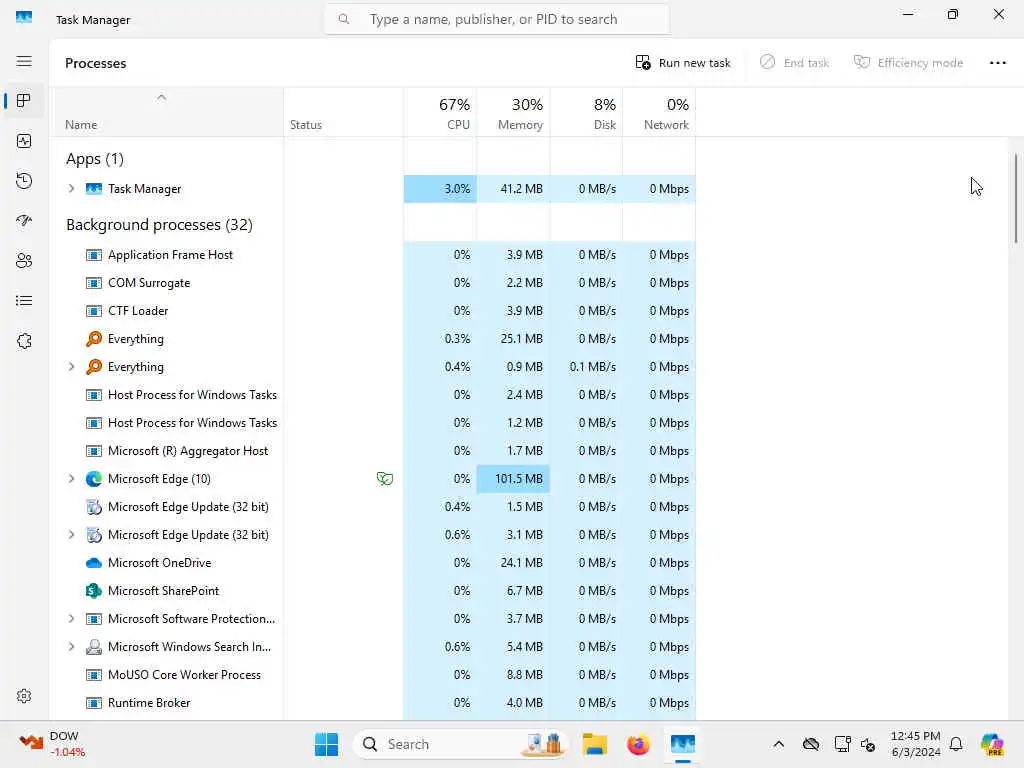Open Startup apps sidebar icon

point(24,221)
